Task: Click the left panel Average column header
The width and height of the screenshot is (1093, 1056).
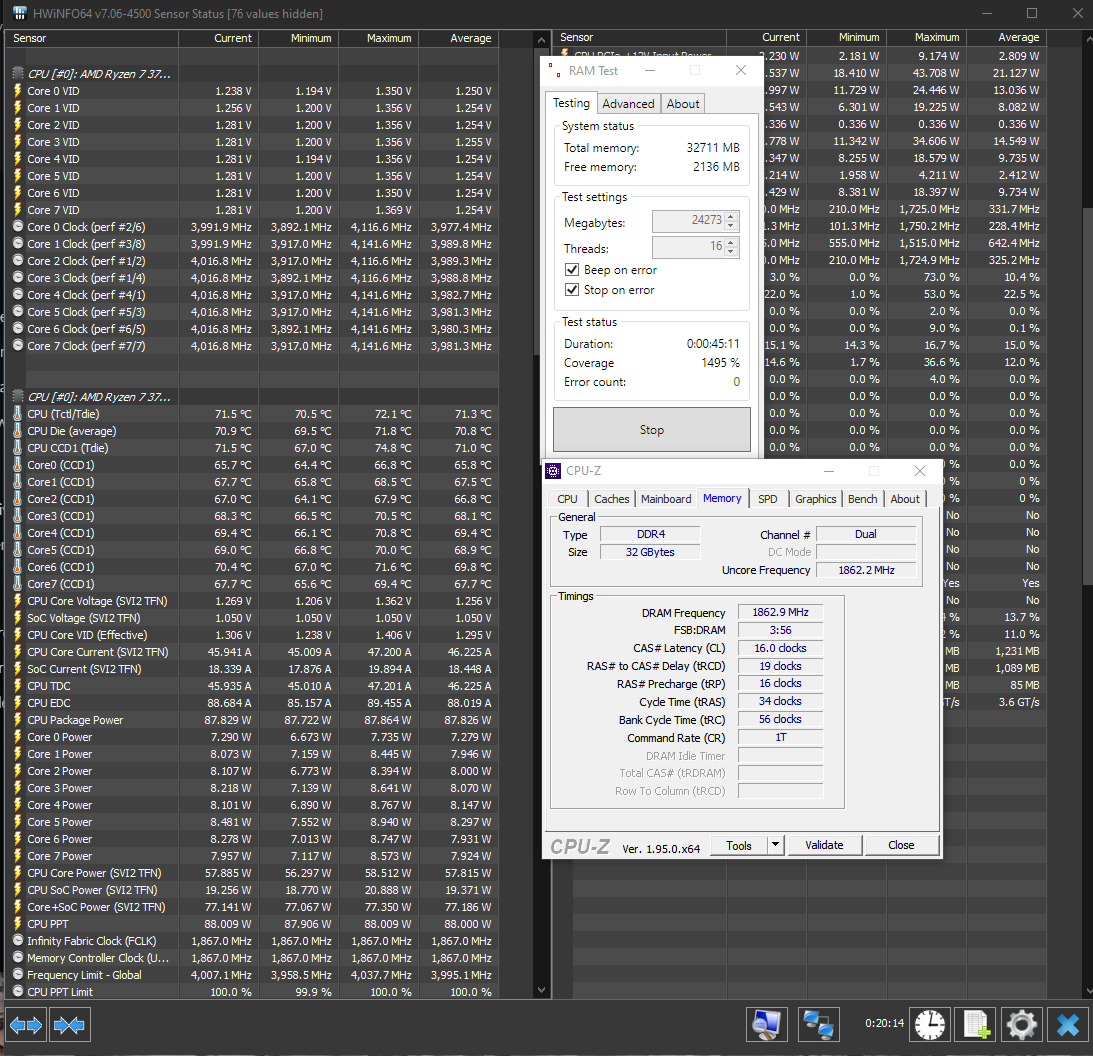Action: click(x=459, y=38)
